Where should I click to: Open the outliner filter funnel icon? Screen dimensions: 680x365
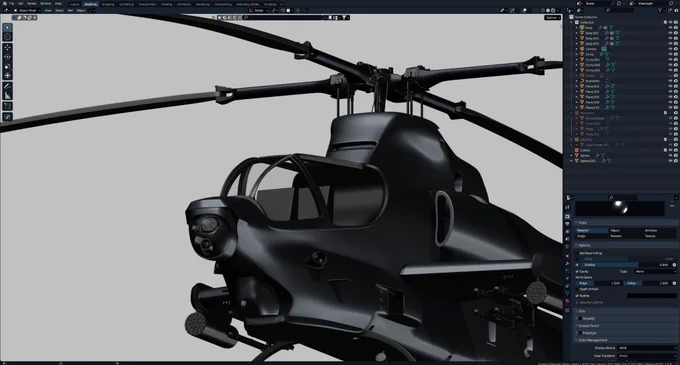pos(660,10)
